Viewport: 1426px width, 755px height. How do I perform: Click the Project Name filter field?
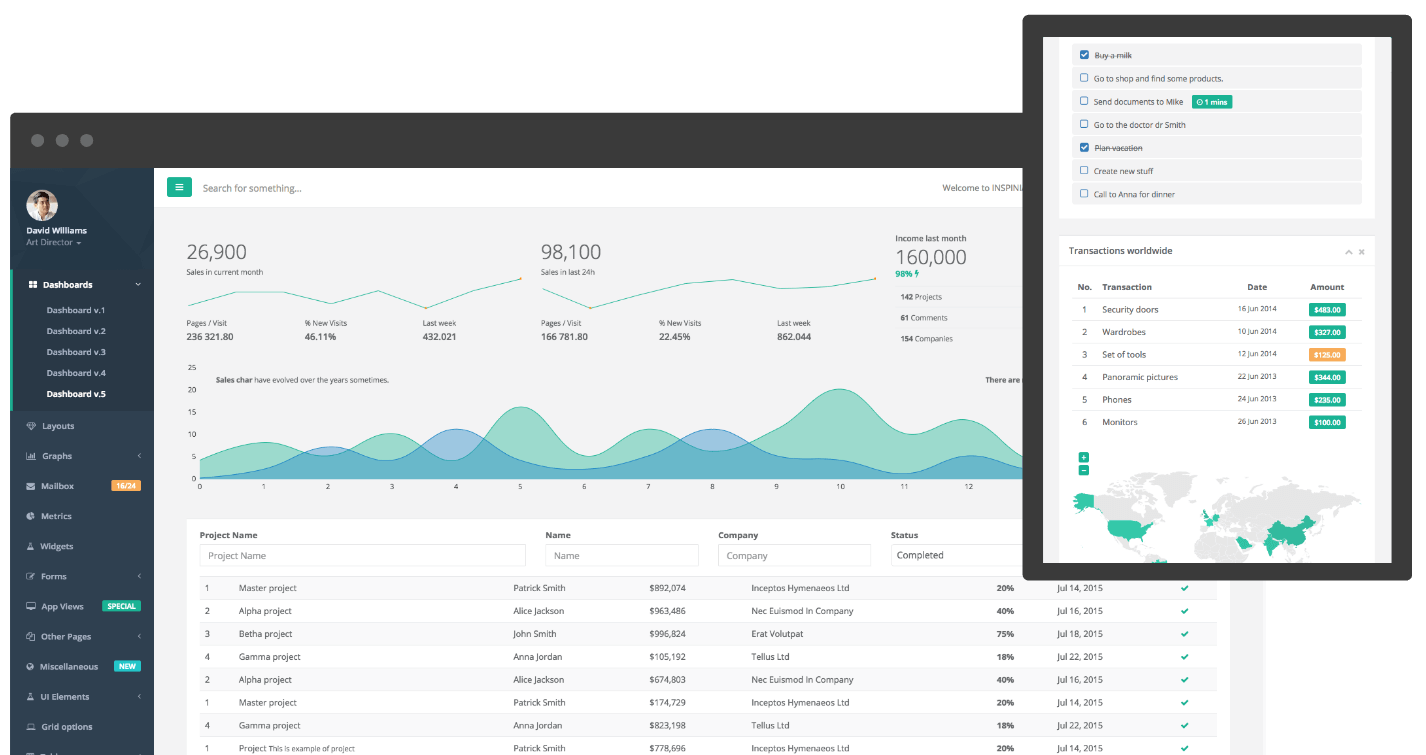pyautogui.click(x=363, y=555)
